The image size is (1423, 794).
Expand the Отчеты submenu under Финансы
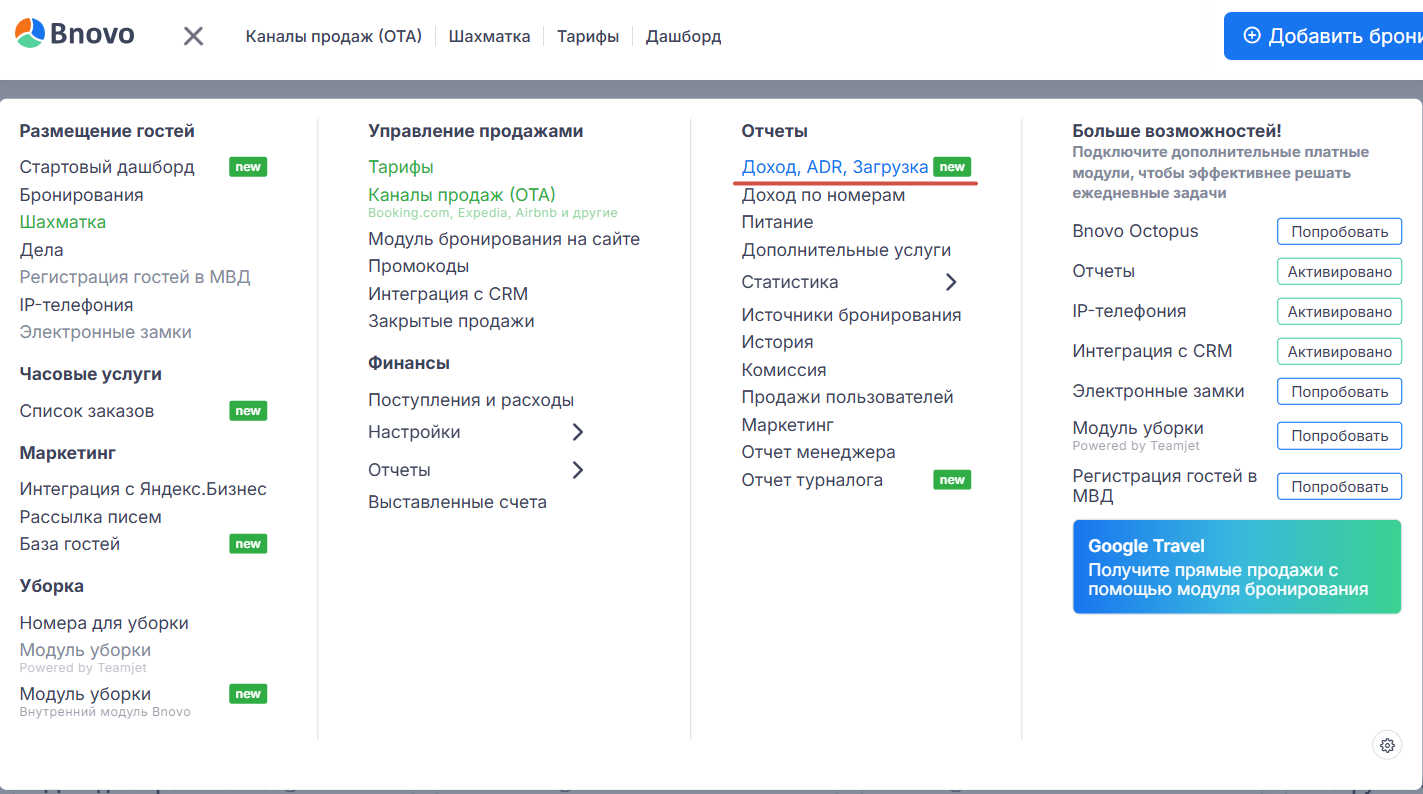click(577, 470)
